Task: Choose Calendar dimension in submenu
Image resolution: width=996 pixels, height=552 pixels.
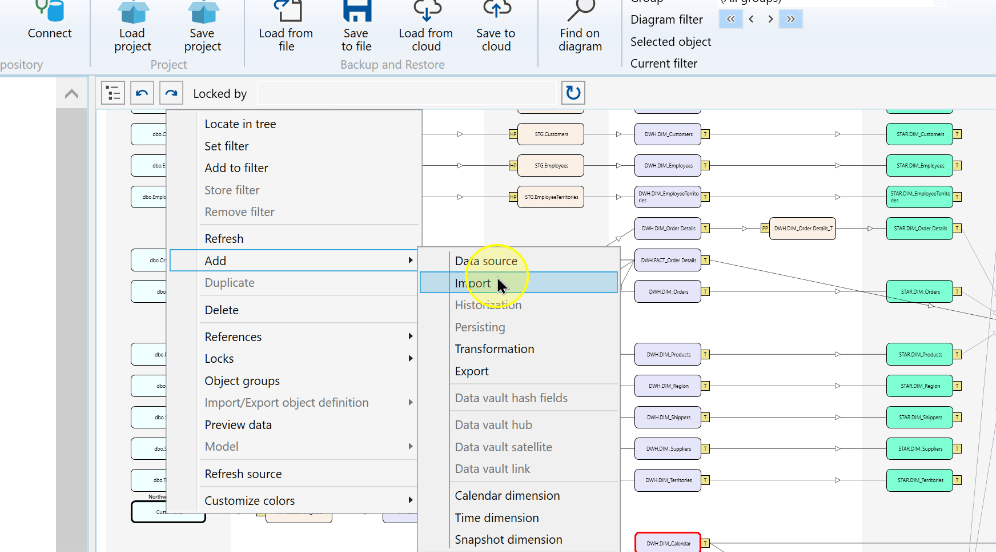Action: [507, 496]
